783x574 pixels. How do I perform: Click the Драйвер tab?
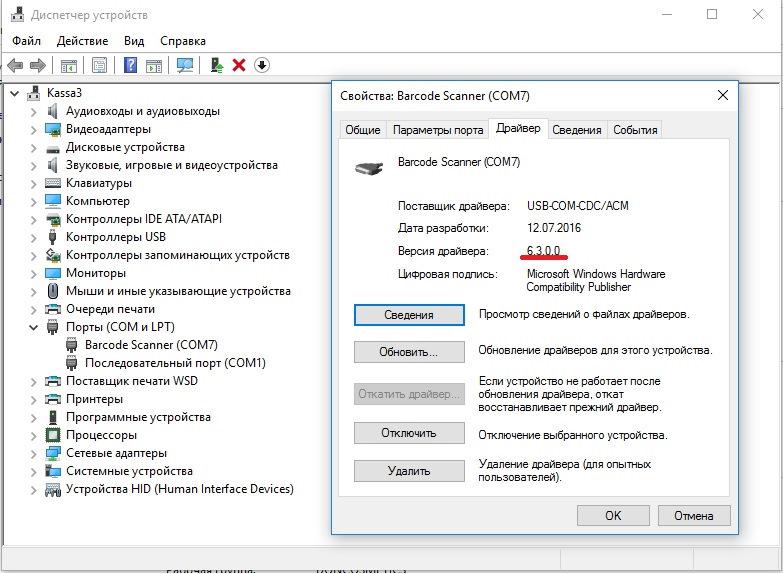click(518, 128)
